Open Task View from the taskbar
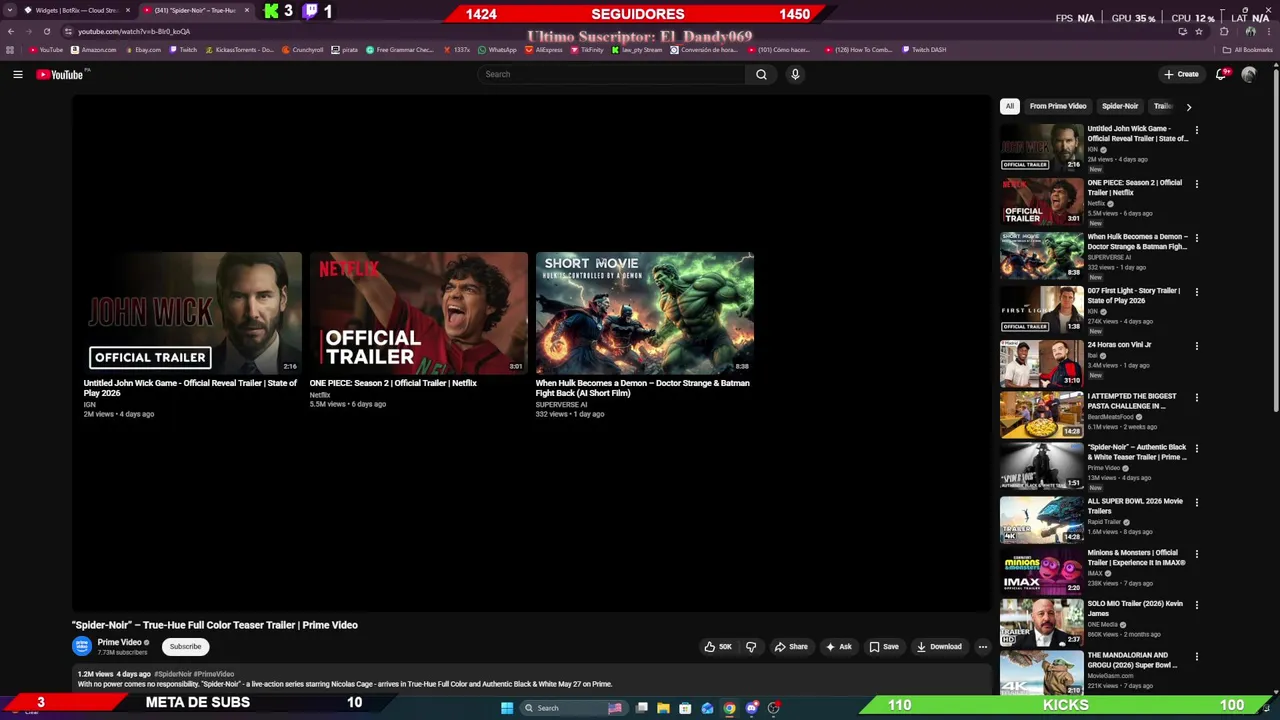Image resolution: width=1280 pixels, height=720 pixels. coord(641,708)
